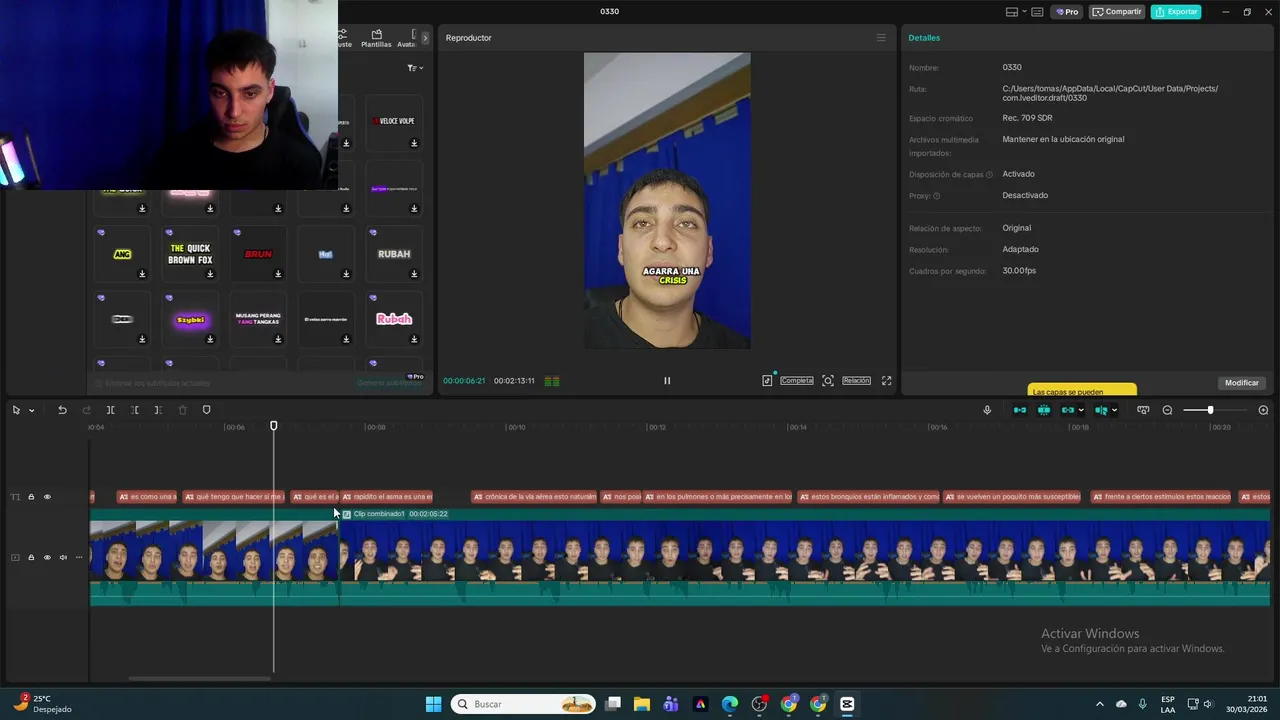Image resolution: width=1280 pixels, height=720 pixels.
Task: Toggle main track magnet
Action: click(1020, 410)
